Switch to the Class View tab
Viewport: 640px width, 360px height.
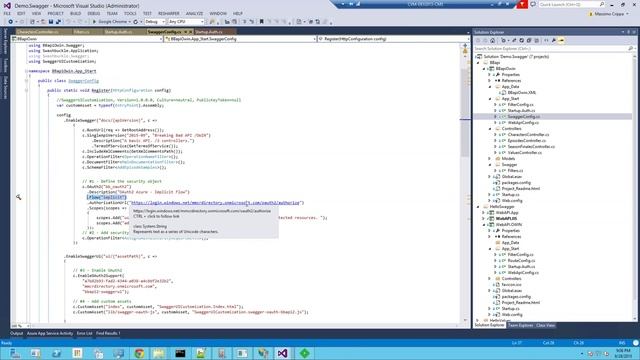pos(545,326)
